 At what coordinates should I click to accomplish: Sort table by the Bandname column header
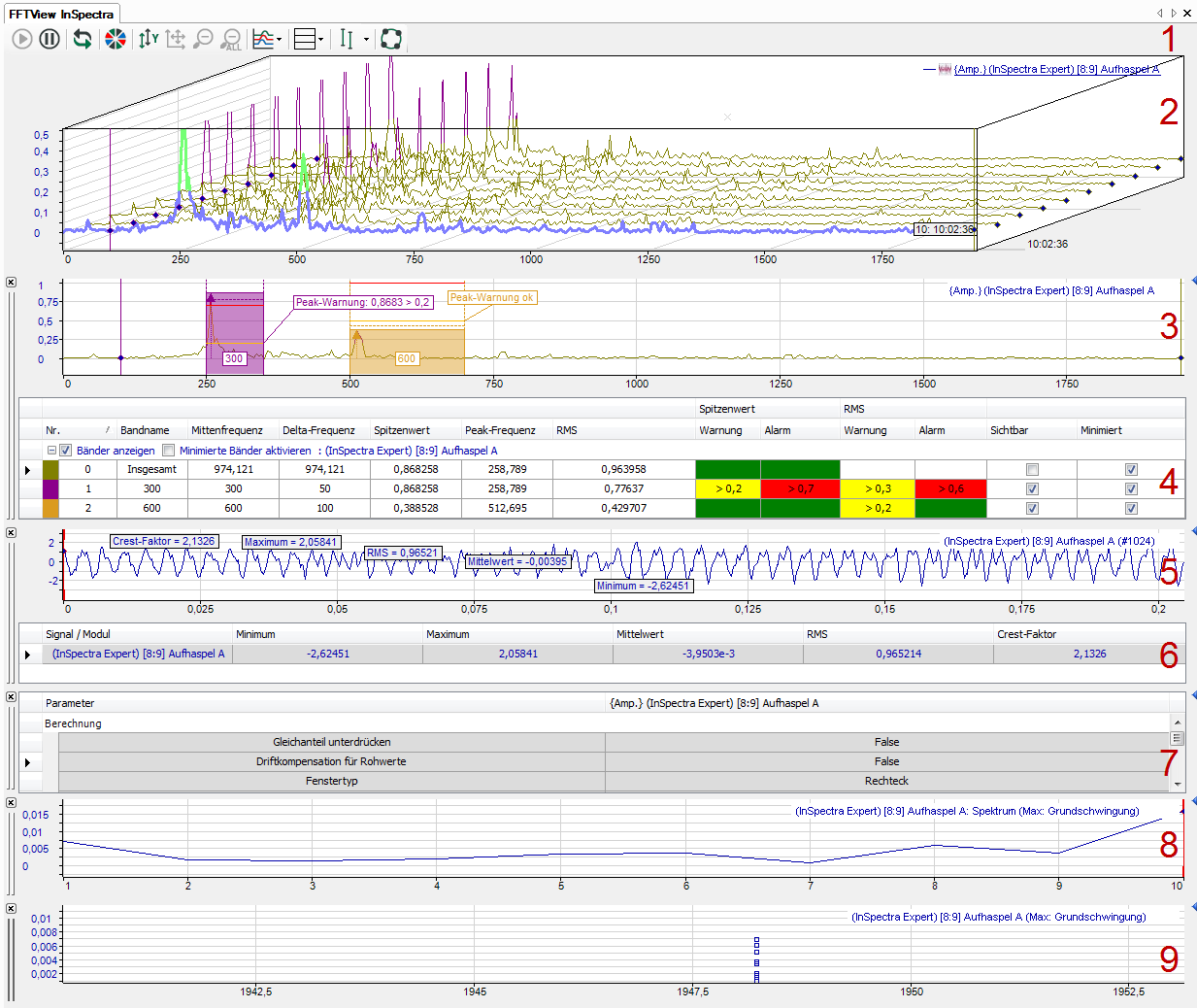pos(145,430)
